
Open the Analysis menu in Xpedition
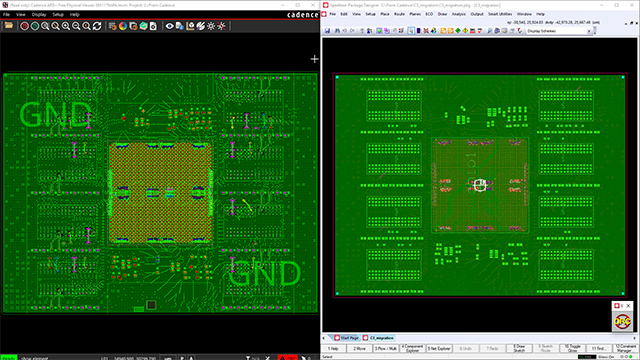459,14
